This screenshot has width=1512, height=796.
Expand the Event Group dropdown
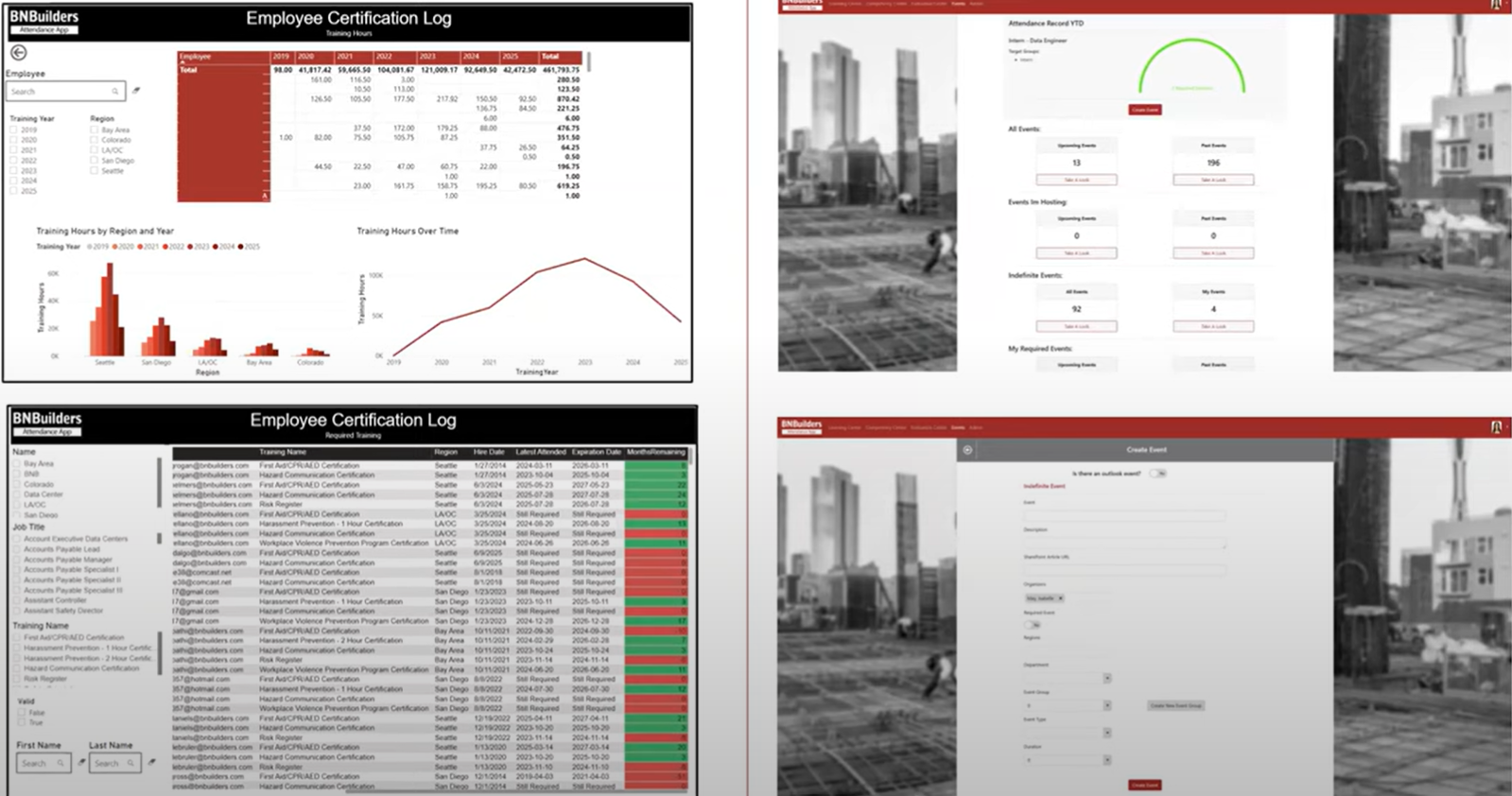pos(1106,705)
